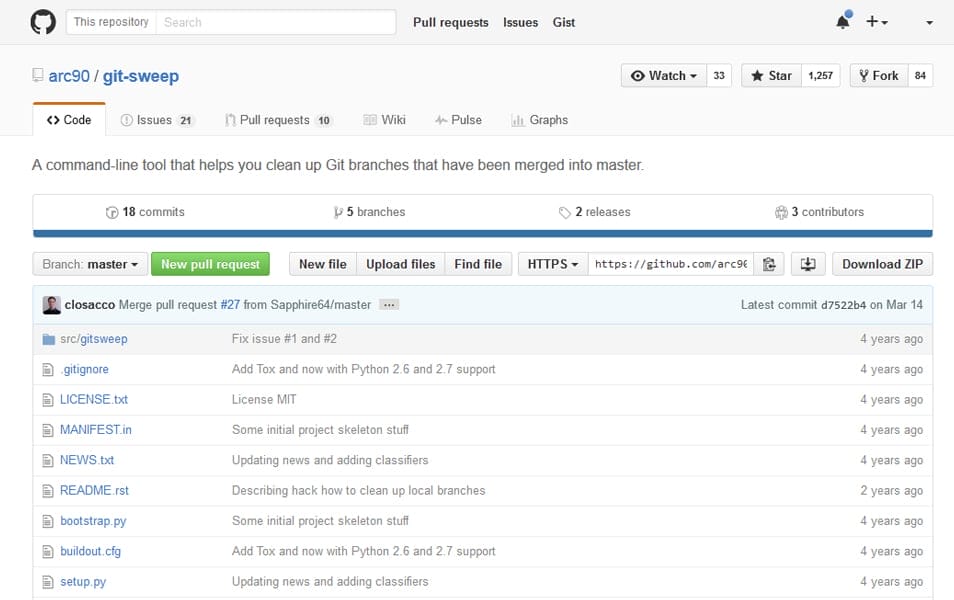Click the contributors people icon
This screenshot has height=600, width=954.
click(x=781, y=212)
